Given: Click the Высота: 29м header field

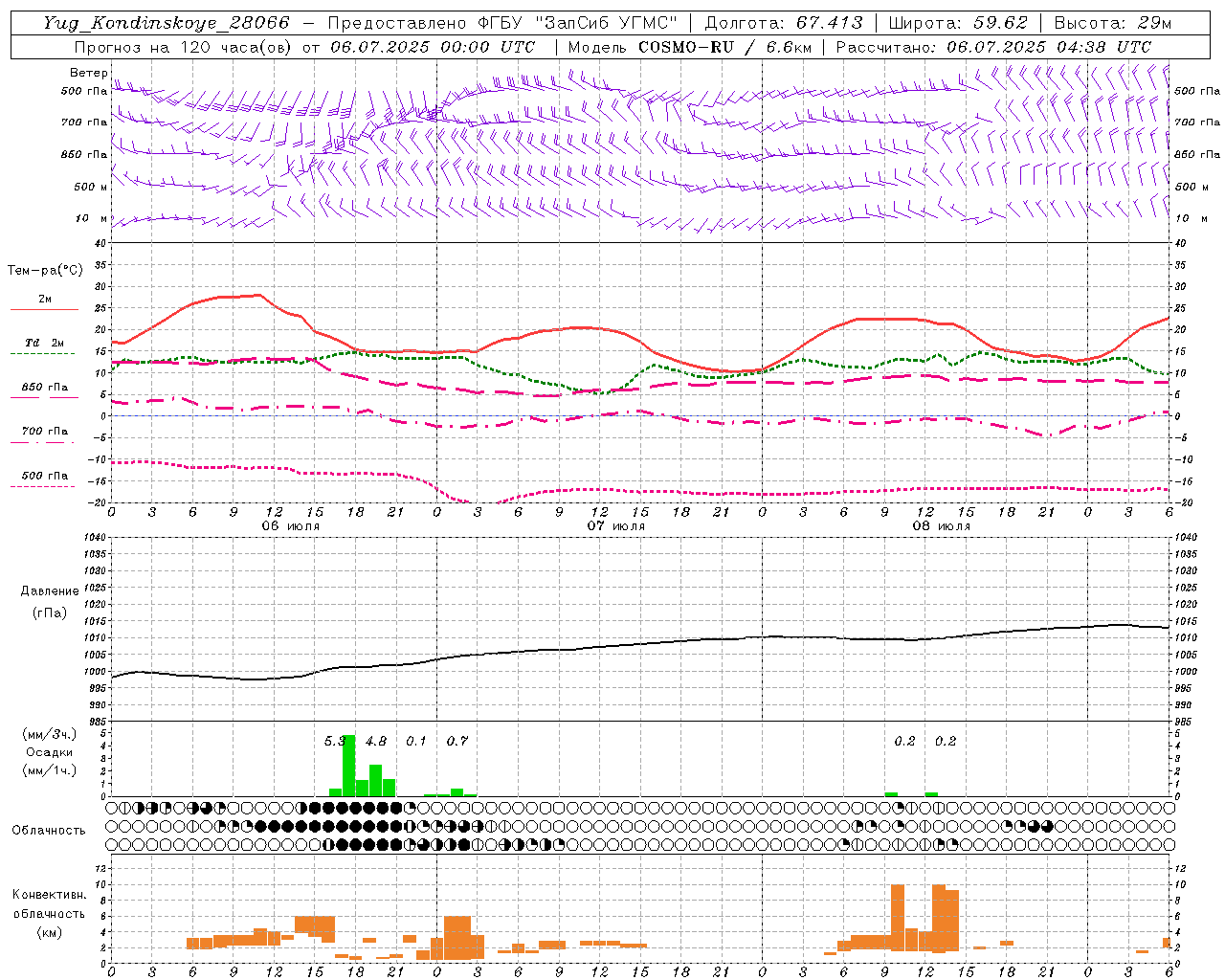Looking at the screenshot, I should click(x=1112, y=23).
